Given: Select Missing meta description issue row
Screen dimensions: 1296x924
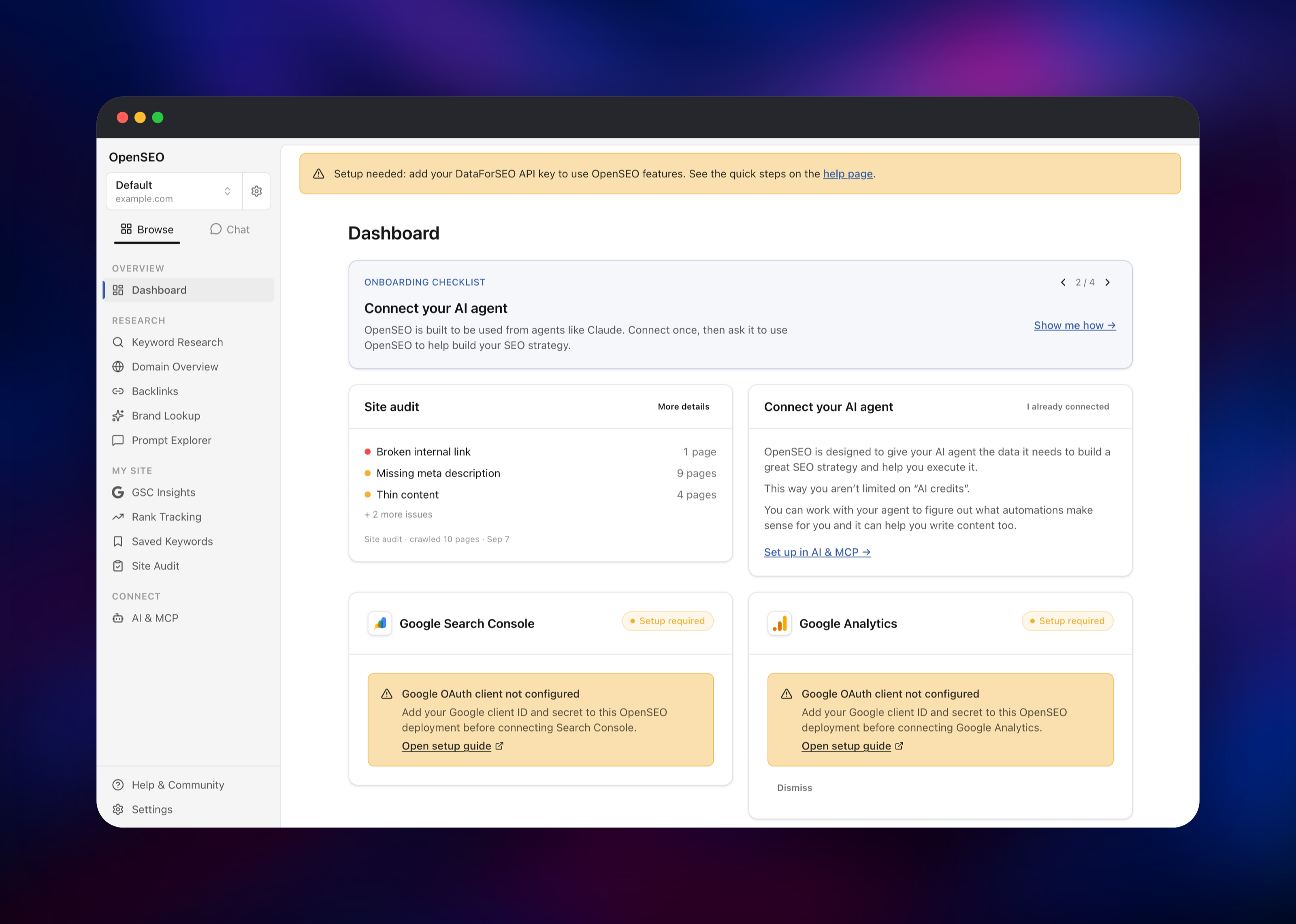Looking at the screenshot, I should [540, 474].
